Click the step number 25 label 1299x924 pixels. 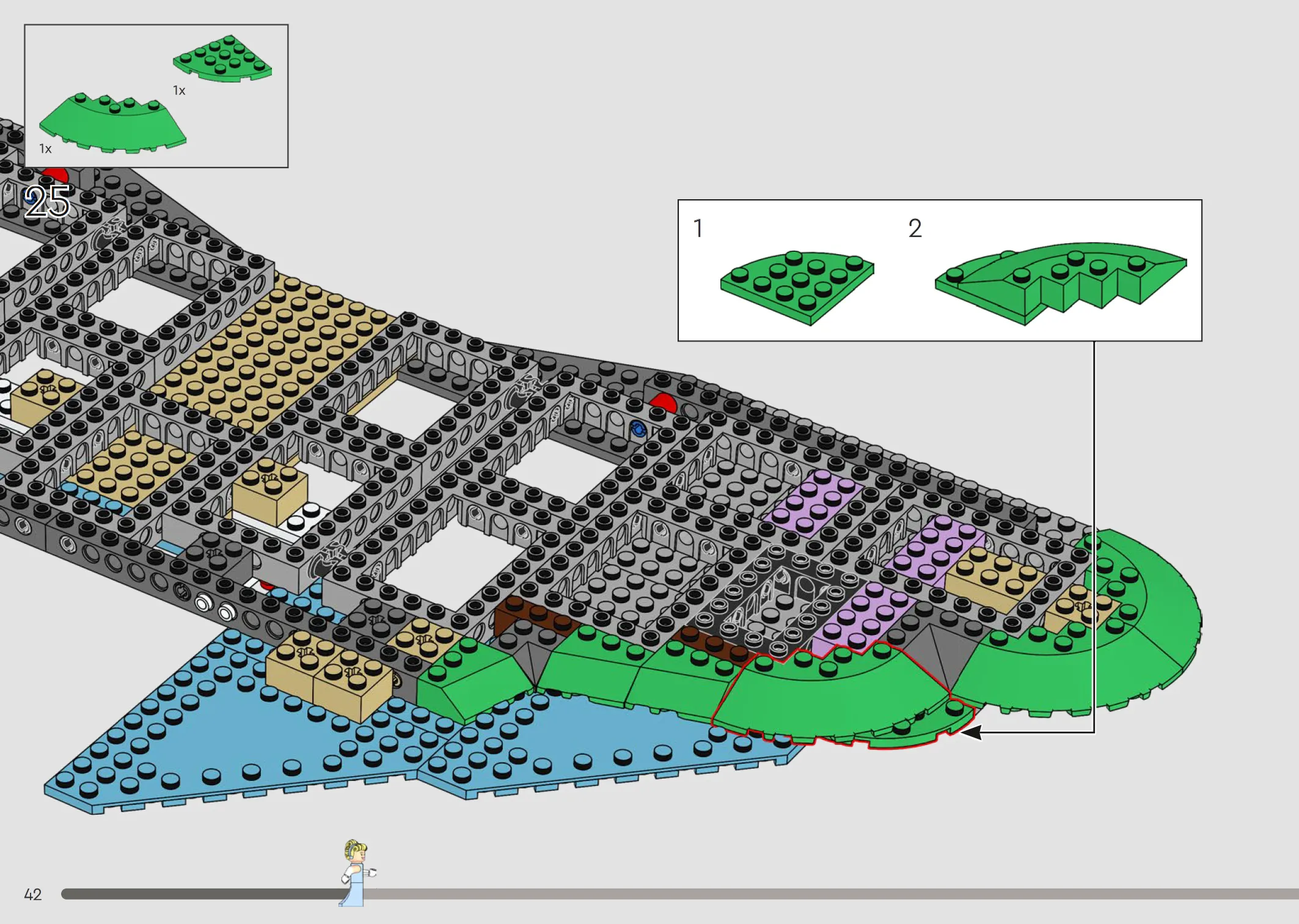coord(48,202)
